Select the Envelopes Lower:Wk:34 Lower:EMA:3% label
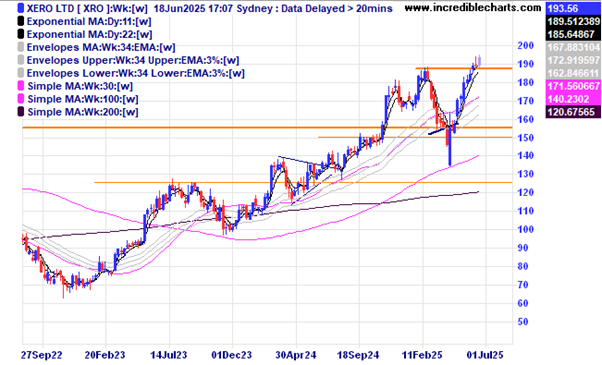The width and height of the screenshot is (602, 365). tap(136, 73)
